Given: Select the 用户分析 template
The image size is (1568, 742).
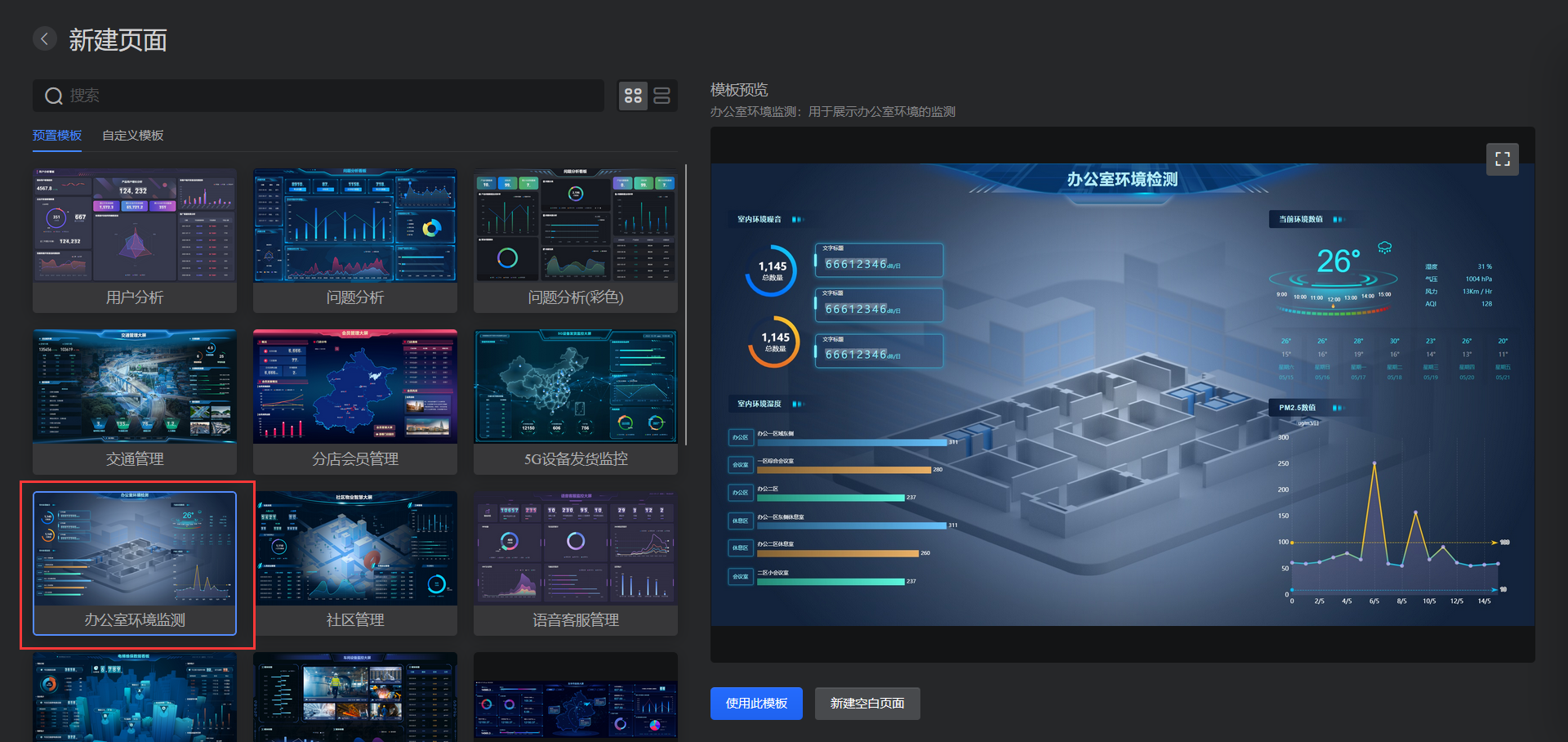Looking at the screenshot, I should [x=135, y=240].
